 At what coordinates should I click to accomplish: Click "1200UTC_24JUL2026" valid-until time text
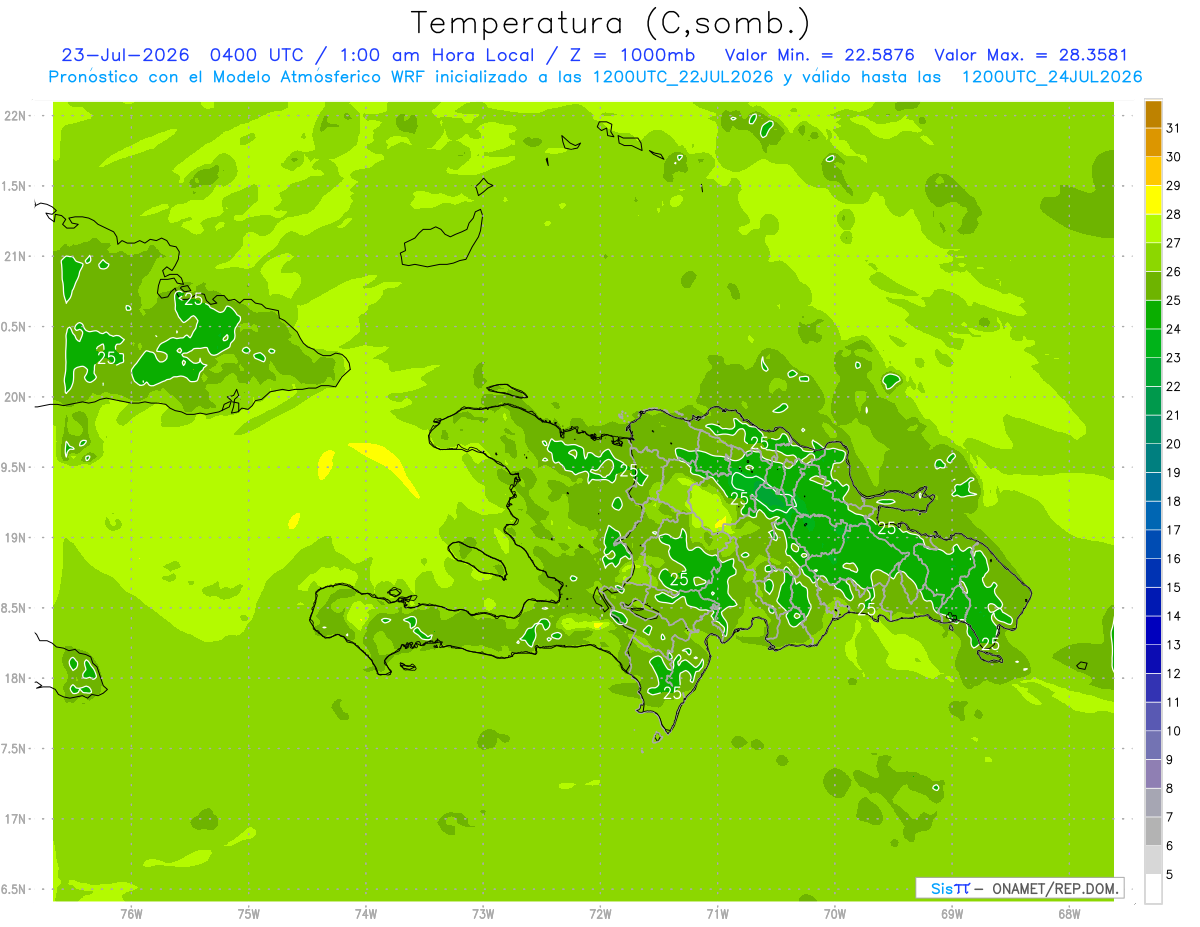click(1052, 77)
